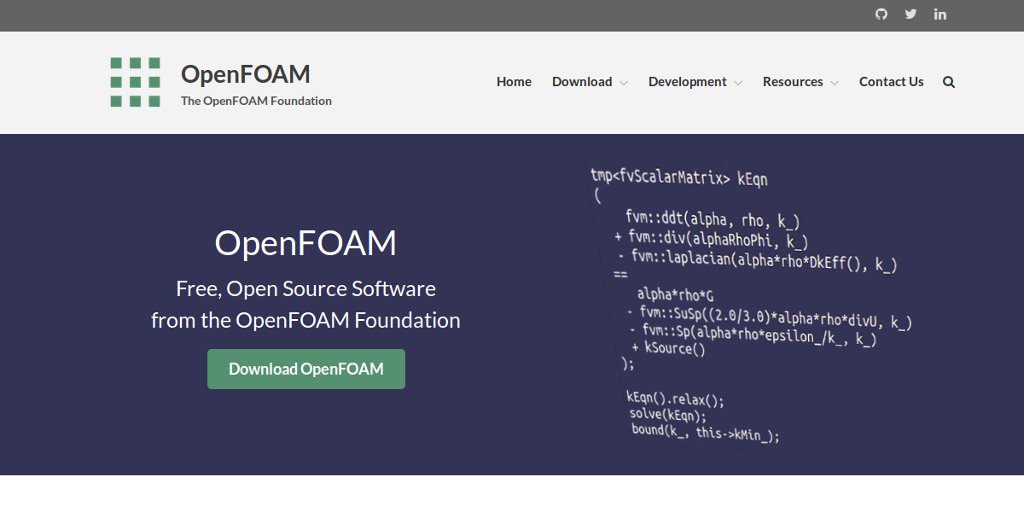The width and height of the screenshot is (1024, 512).
Task: Click The OpenFOAM Foundation tagline
Action: pos(256,101)
